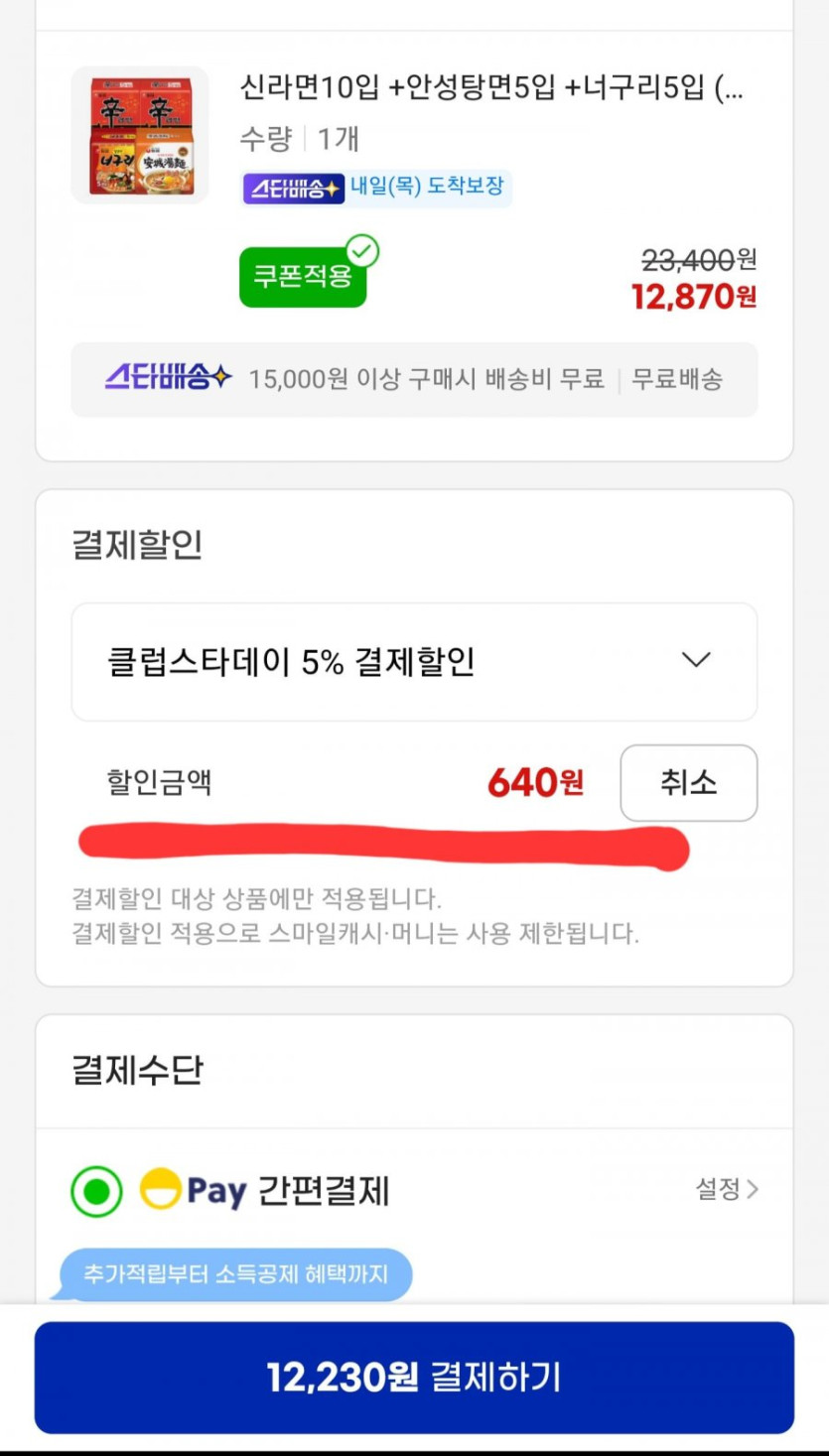Tap the 내일(목) 도착보장 delivery label
Screen dimensions: 829x1456
[427, 187]
